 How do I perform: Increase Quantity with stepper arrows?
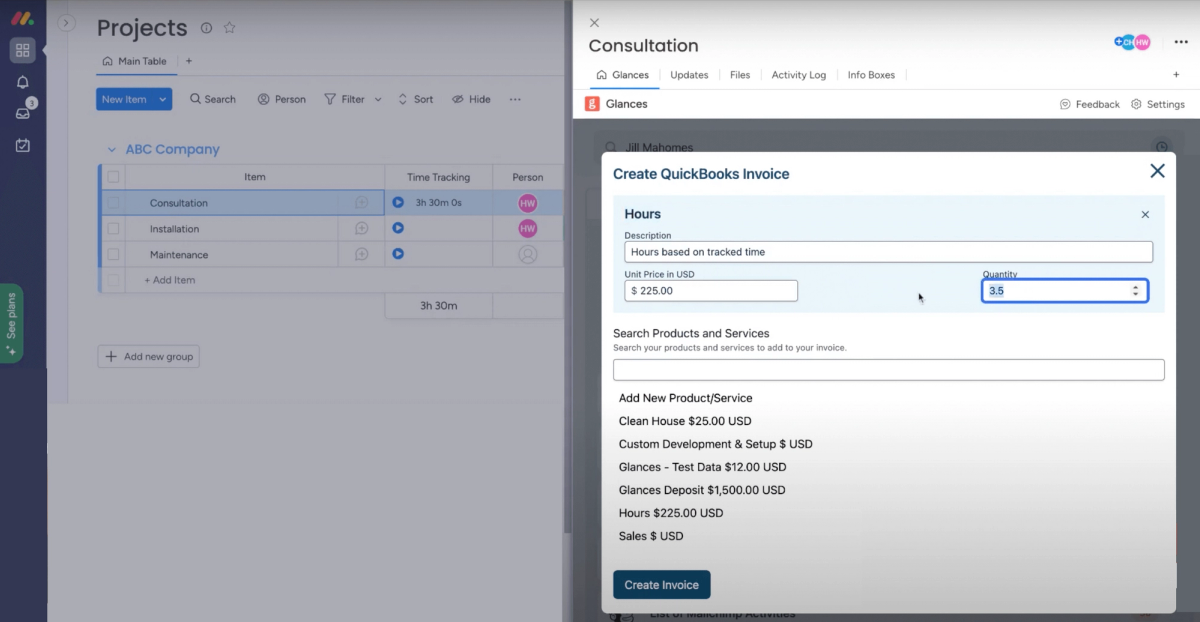tap(1135, 287)
